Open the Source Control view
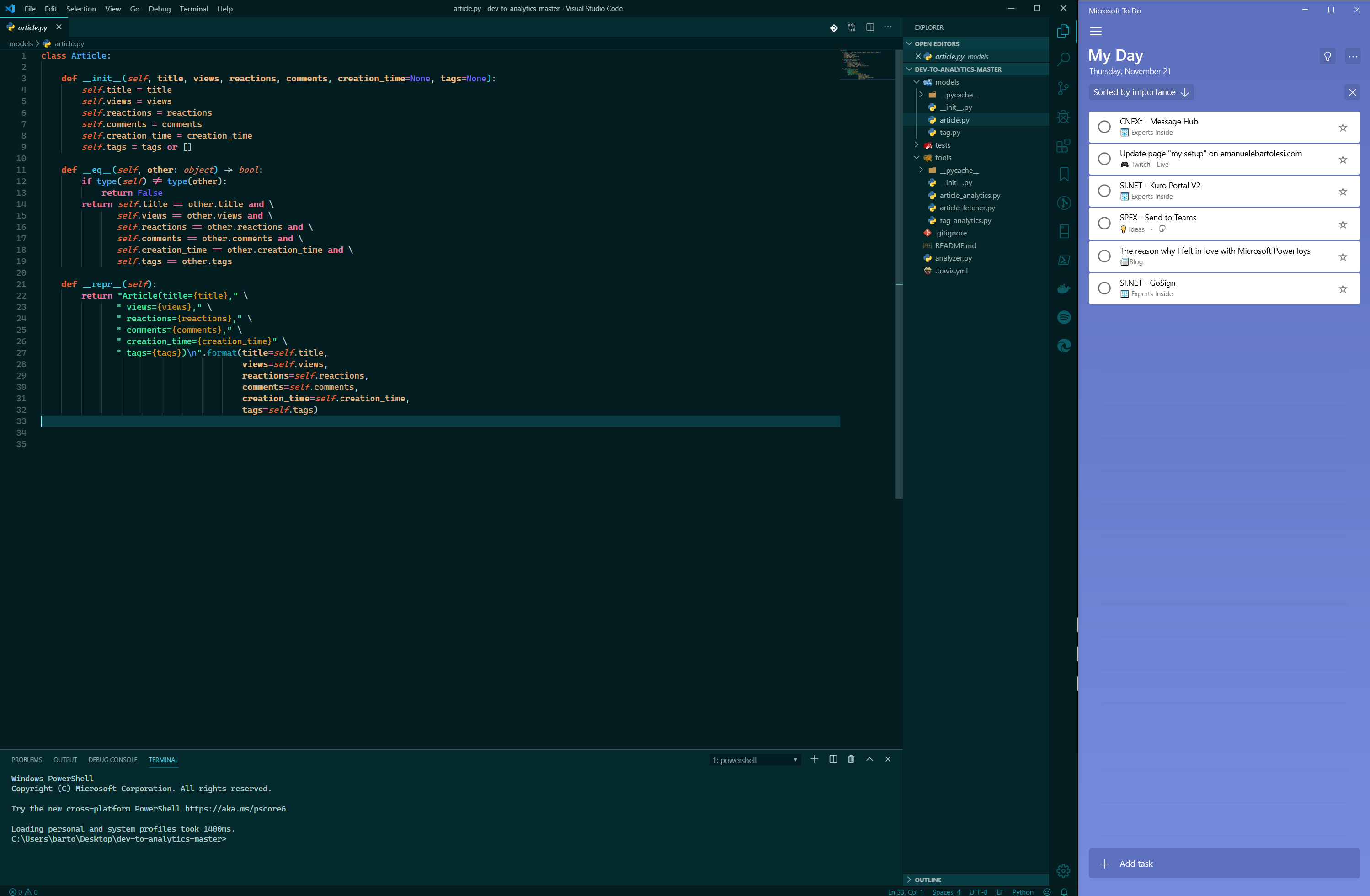 point(1063,88)
